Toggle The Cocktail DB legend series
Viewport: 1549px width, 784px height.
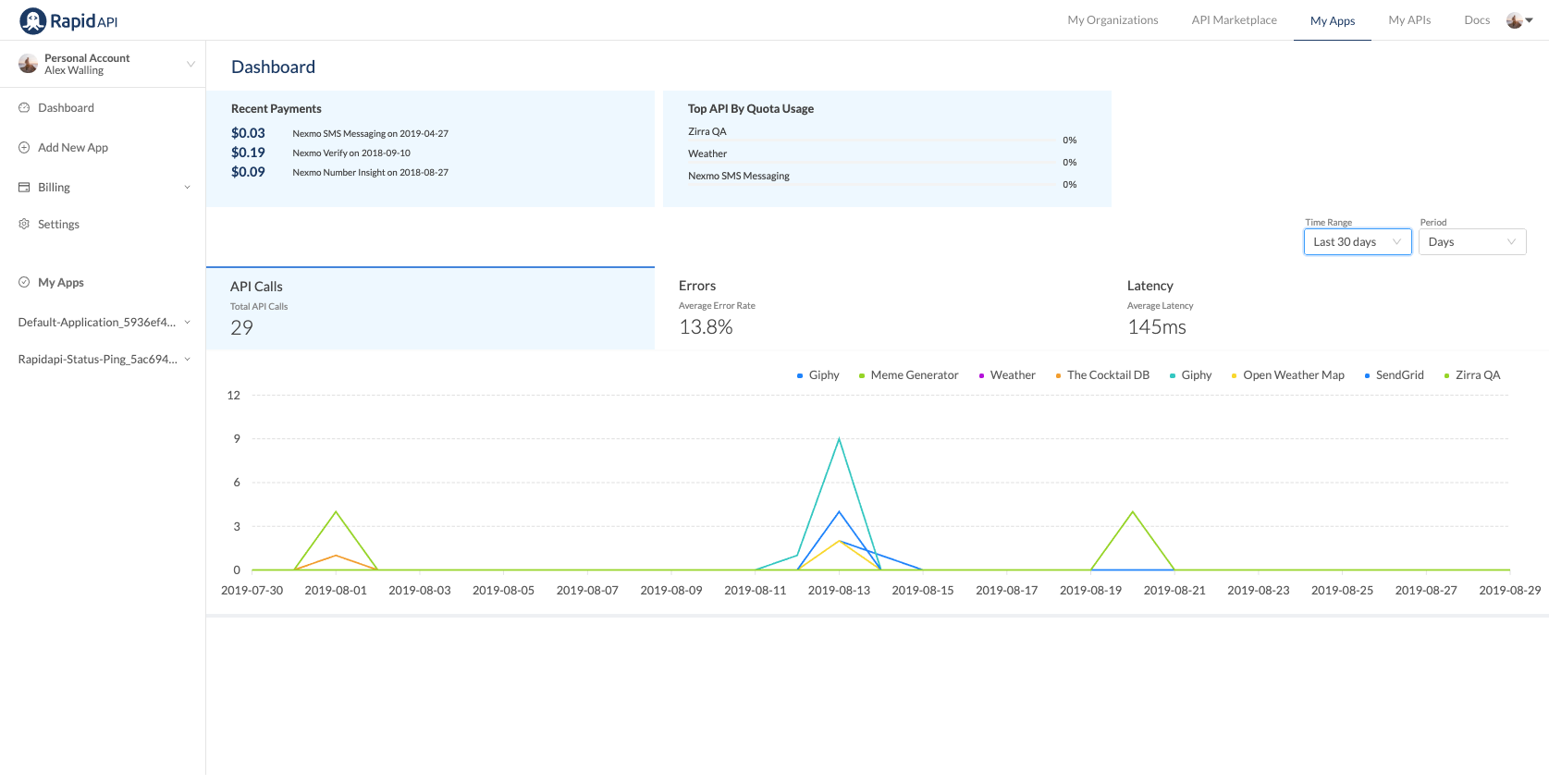pos(1102,375)
